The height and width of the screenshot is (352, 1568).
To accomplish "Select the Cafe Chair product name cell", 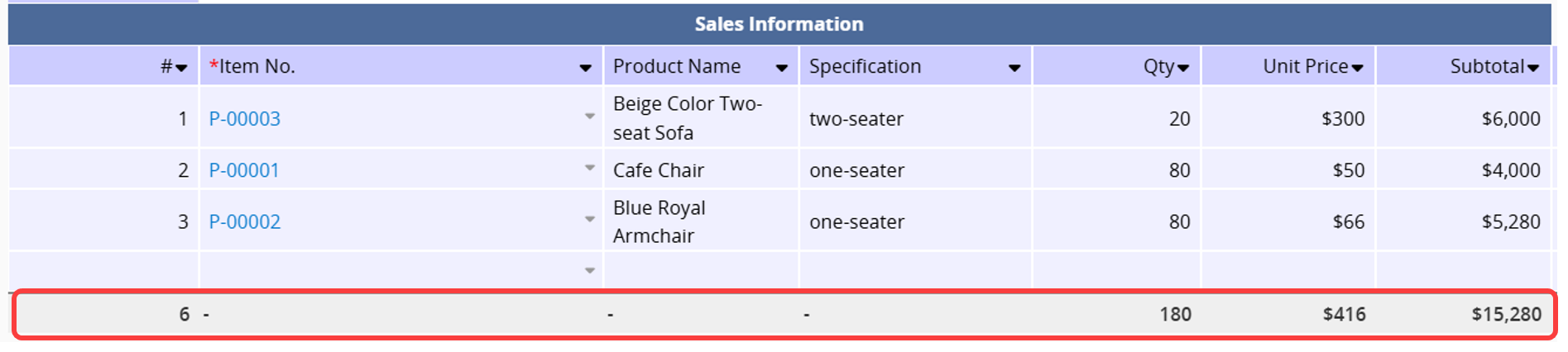I will pyautogui.click(x=701, y=170).
